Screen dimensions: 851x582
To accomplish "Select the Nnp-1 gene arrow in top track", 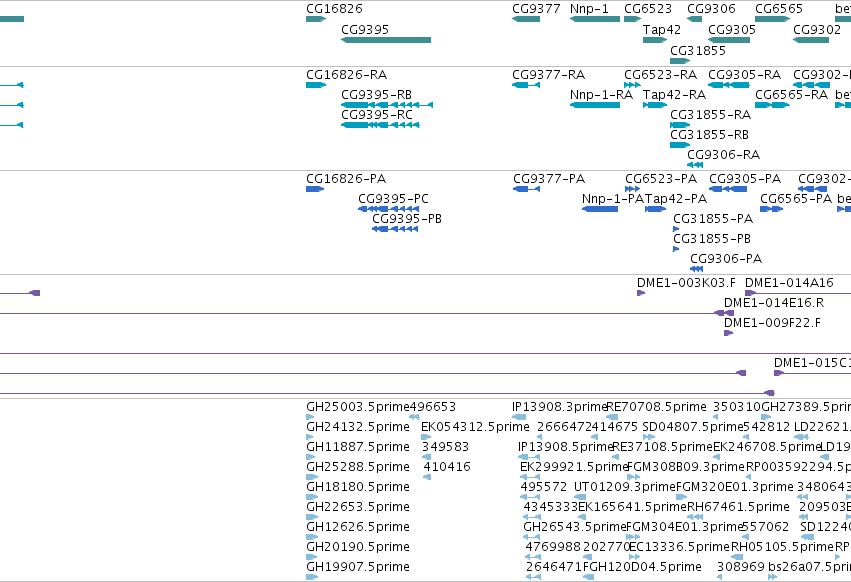I will pyautogui.click(x=595, y=19).
